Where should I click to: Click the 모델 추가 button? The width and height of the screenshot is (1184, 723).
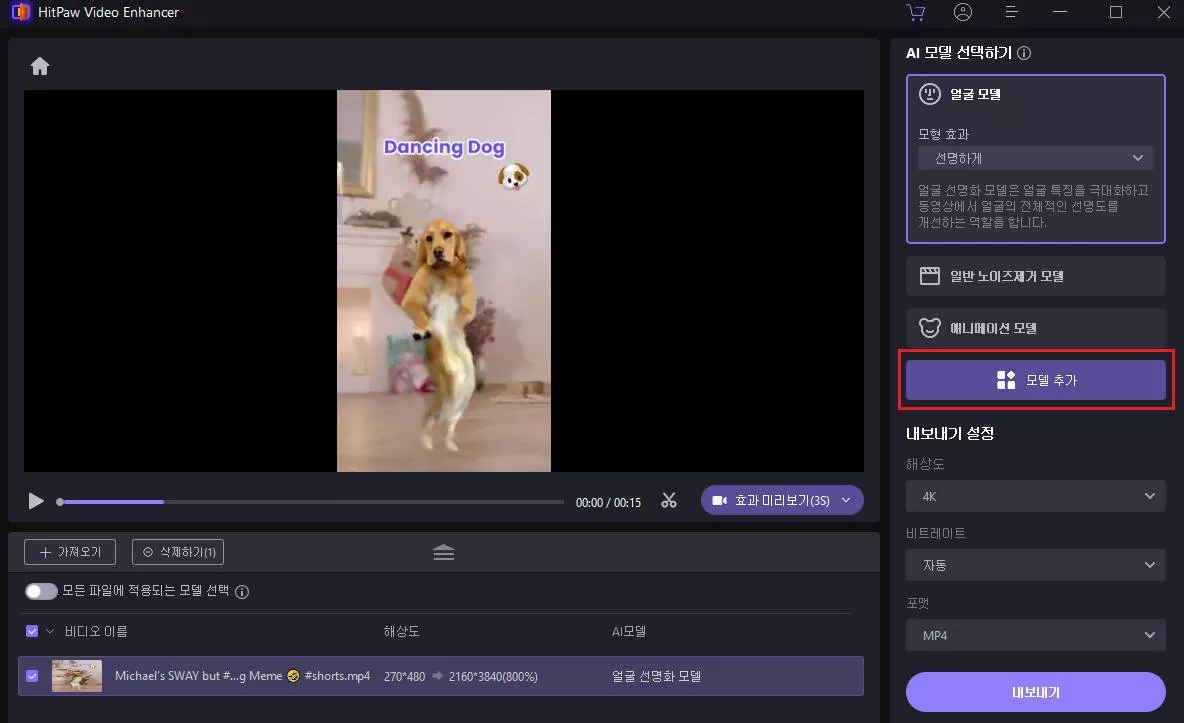click(1035, 380)
